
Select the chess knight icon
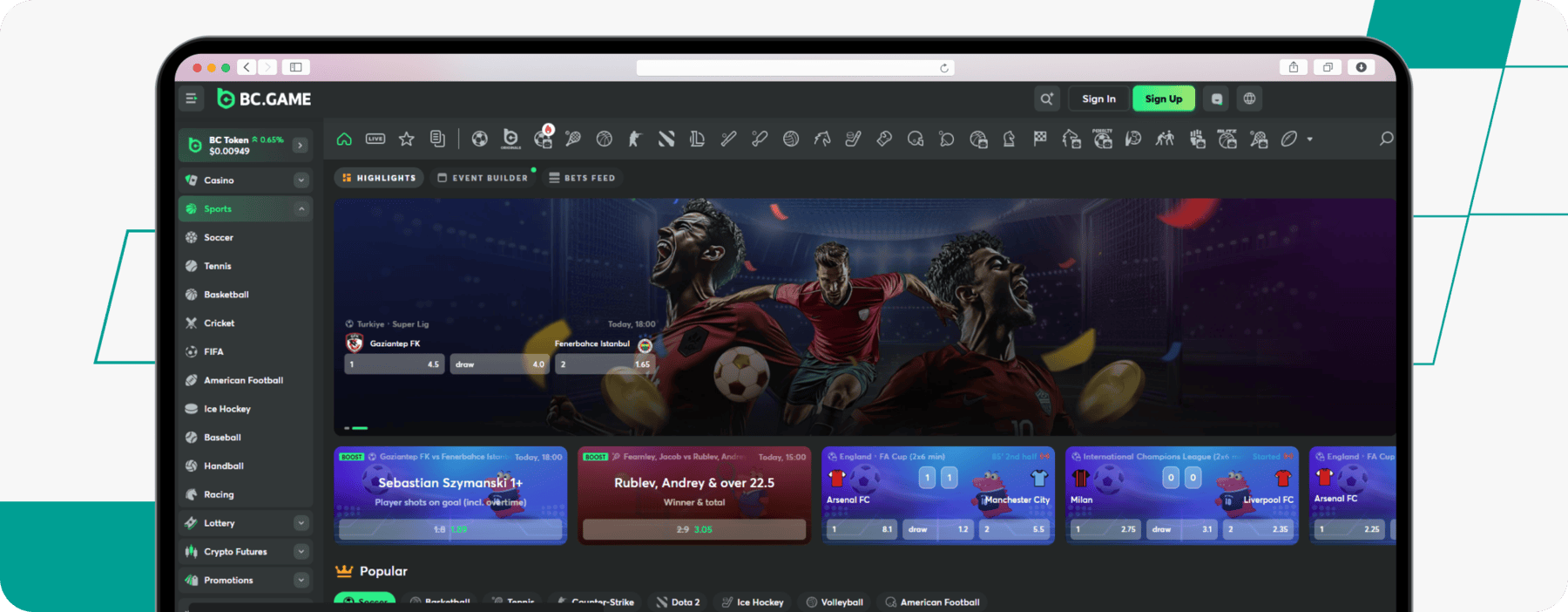1009,139
